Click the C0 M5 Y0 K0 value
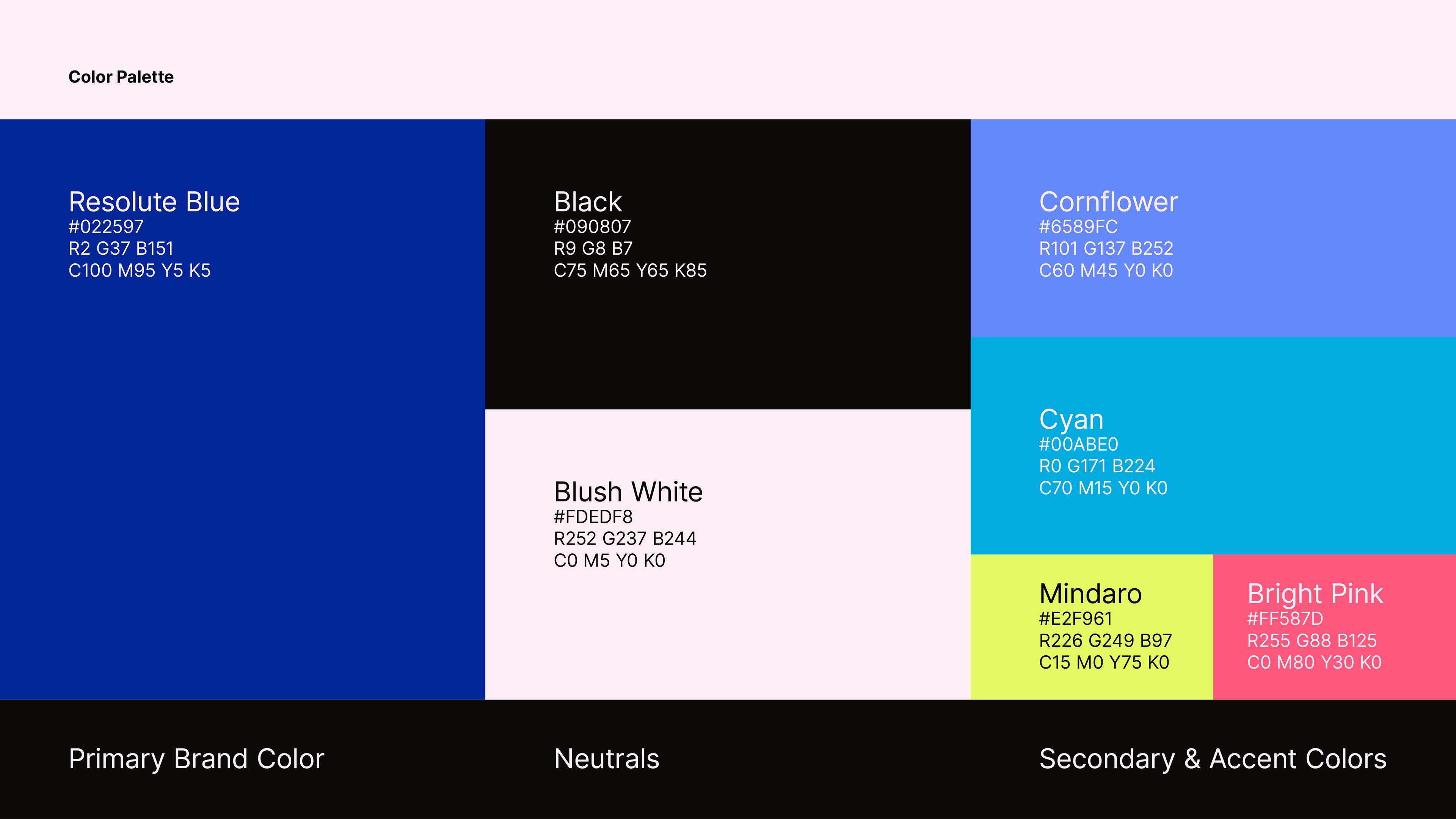 tap(610, 561)
